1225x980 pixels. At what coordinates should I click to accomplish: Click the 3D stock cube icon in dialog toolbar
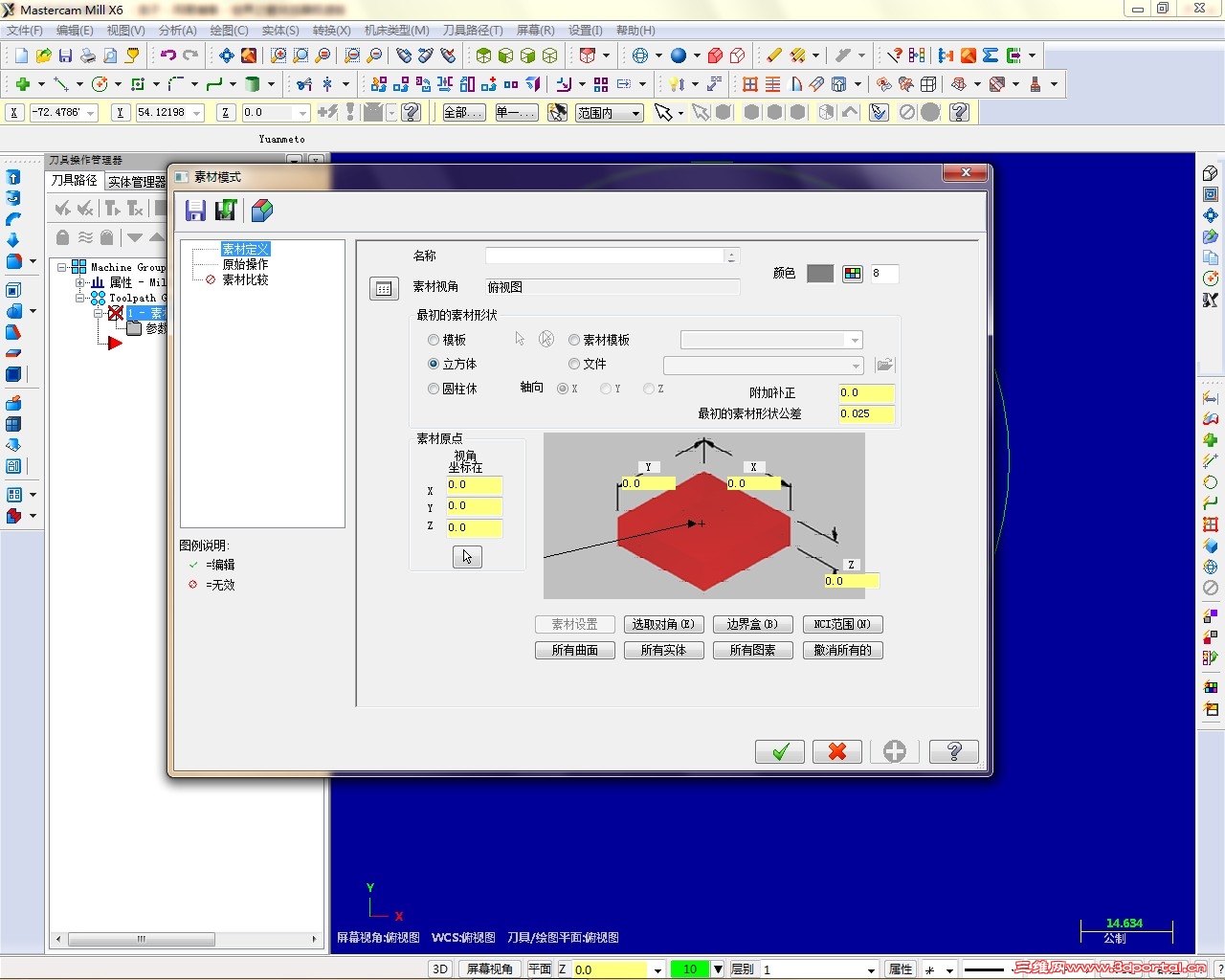[x=261, y=211]
